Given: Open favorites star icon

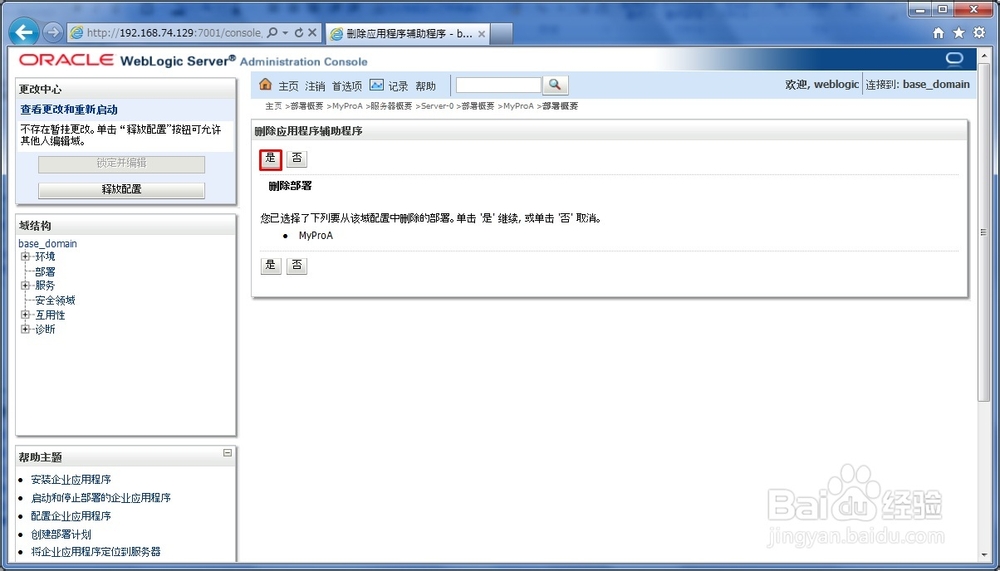Looking at the screenshot, I should point(959,33).
